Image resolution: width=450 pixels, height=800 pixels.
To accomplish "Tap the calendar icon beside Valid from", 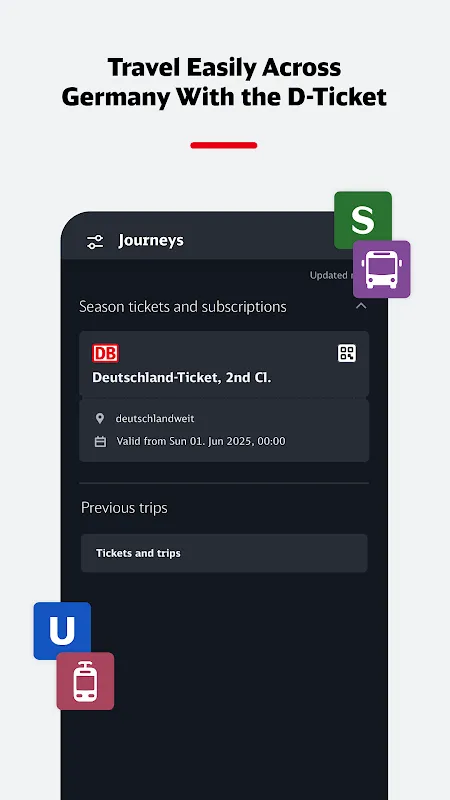I will pos(101,441).
